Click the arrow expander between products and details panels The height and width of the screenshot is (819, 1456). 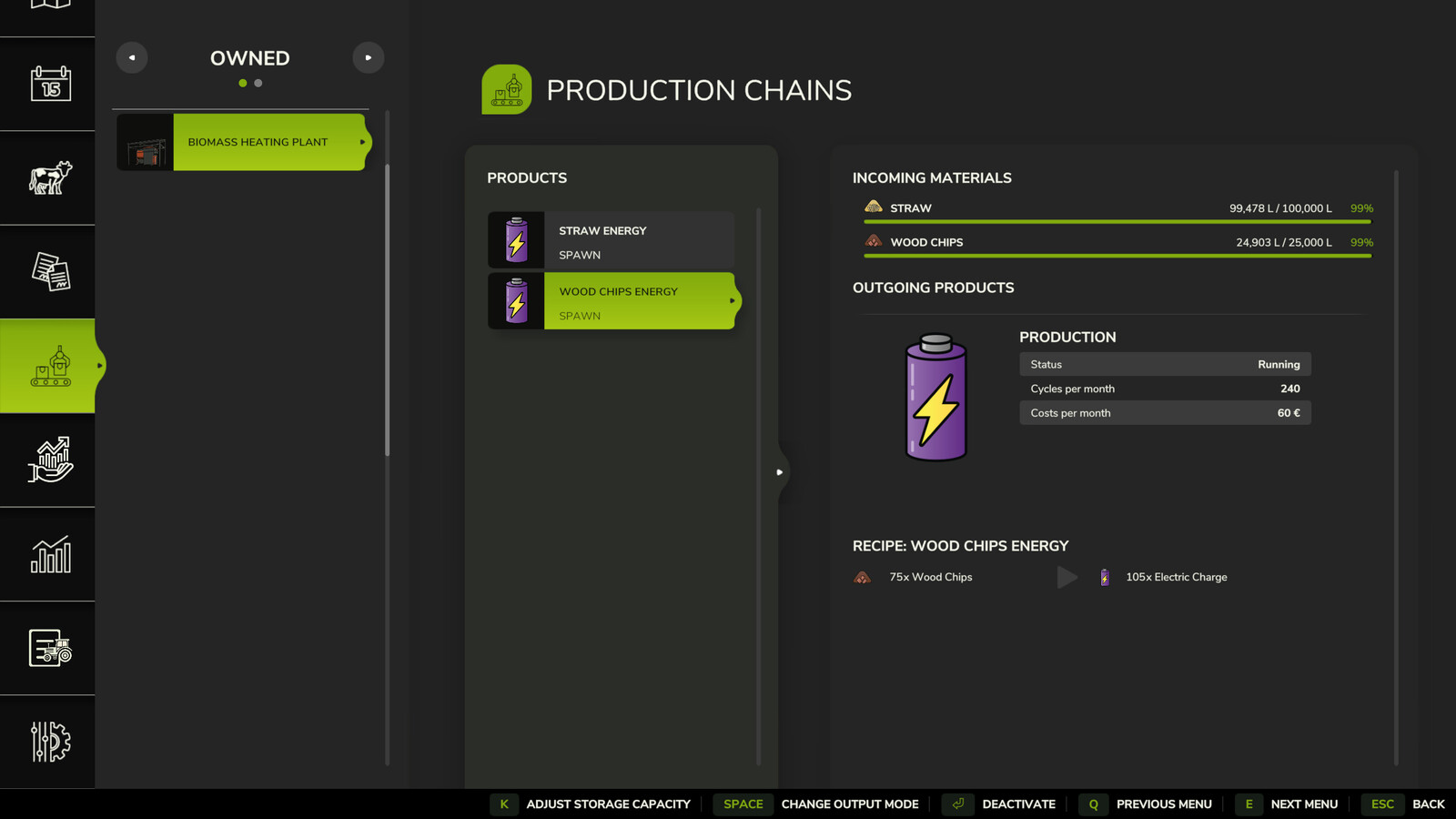point(780,472)
